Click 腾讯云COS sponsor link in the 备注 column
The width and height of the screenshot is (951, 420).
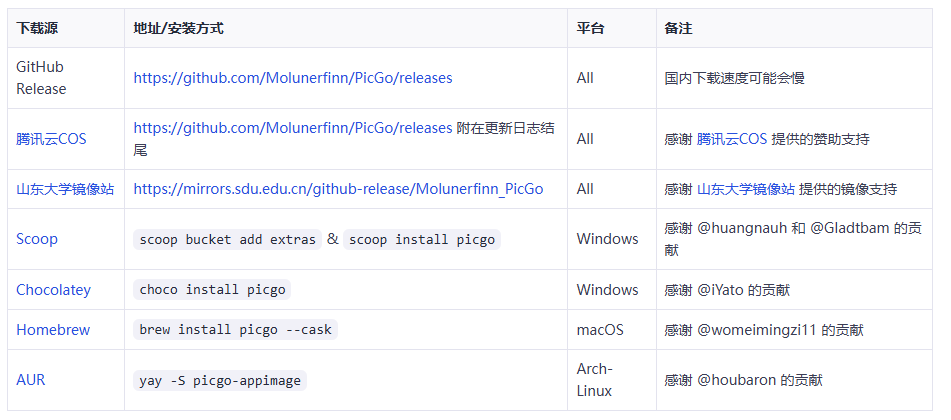tap(731, 139)
